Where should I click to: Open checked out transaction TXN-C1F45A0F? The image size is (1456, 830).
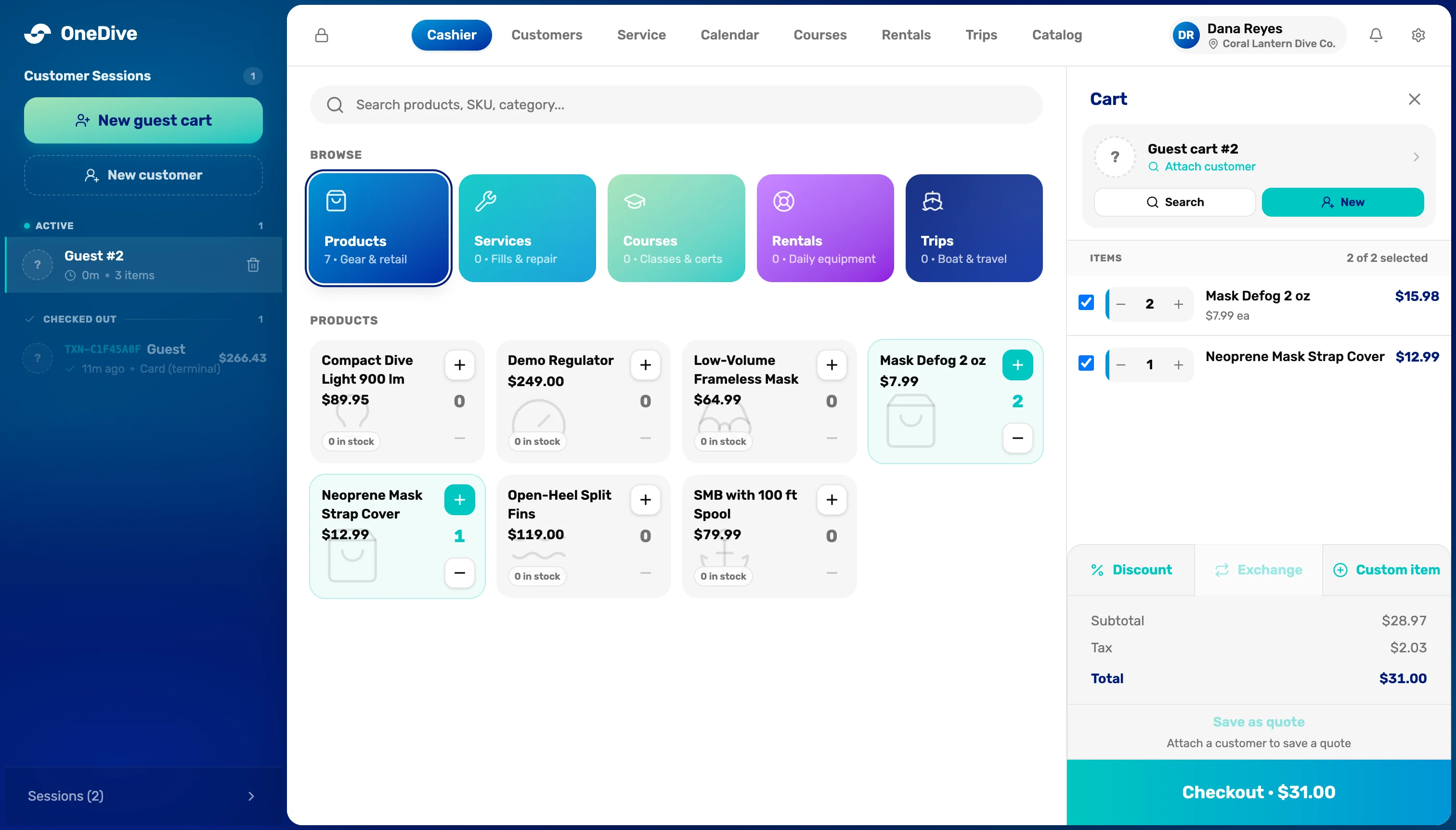(x=143, y=359)
